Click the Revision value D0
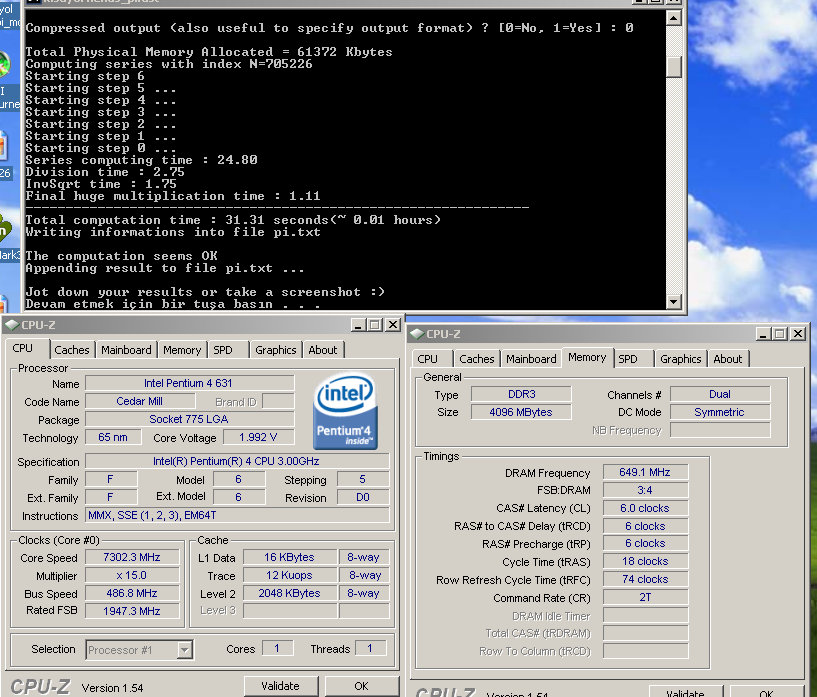817x697 pixels. point(363,497)
